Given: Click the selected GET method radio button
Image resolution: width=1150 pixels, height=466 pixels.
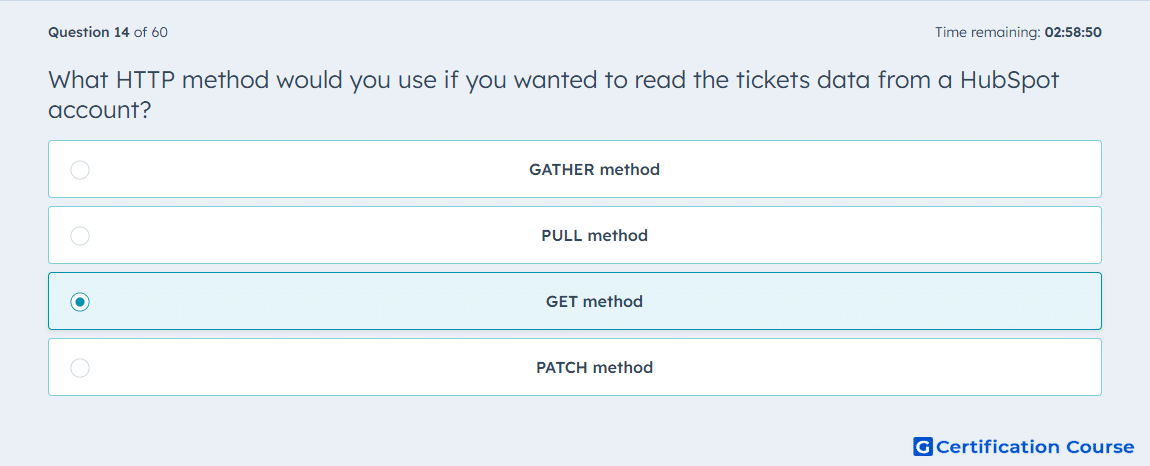Looking at the screenshot, I should coord(80,302).
